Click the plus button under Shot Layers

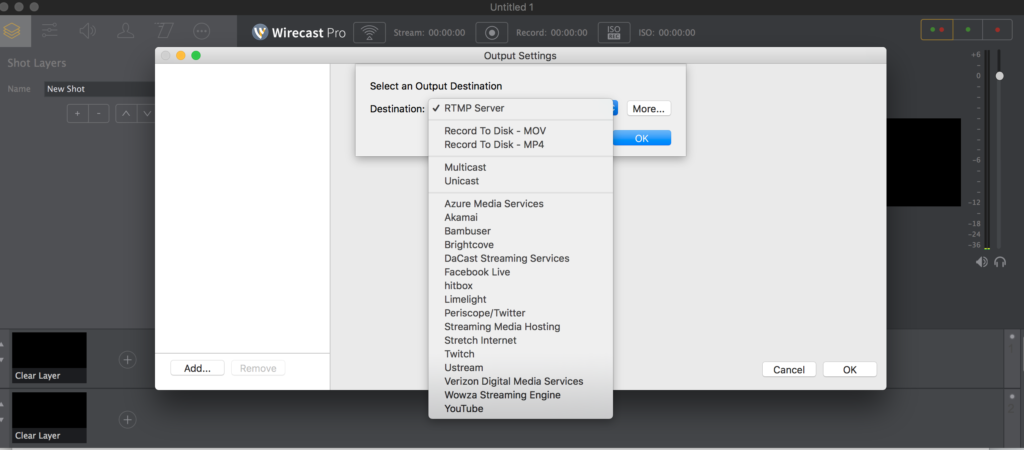click(77, 113)
